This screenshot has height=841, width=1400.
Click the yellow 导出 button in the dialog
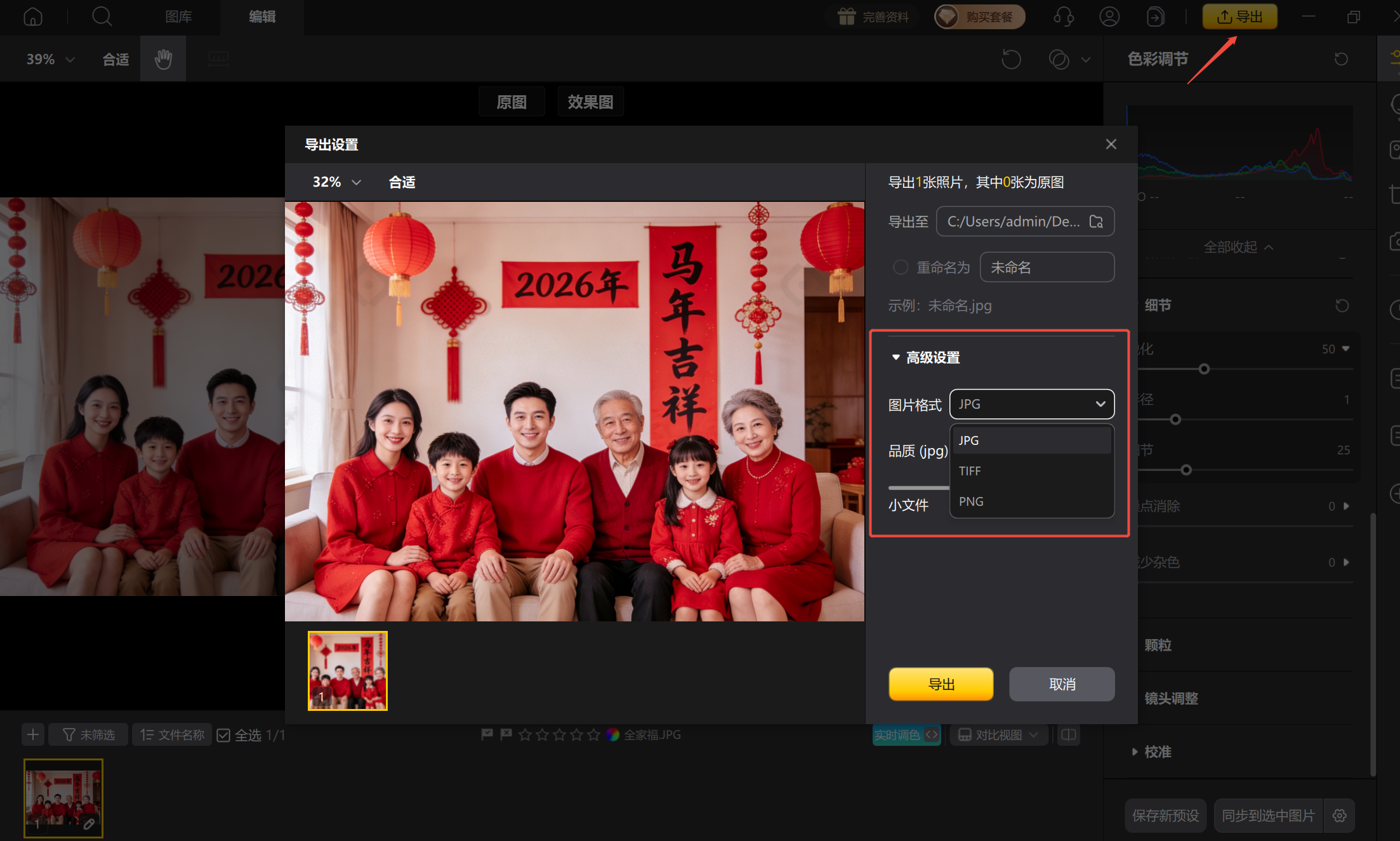coord(941,684)
